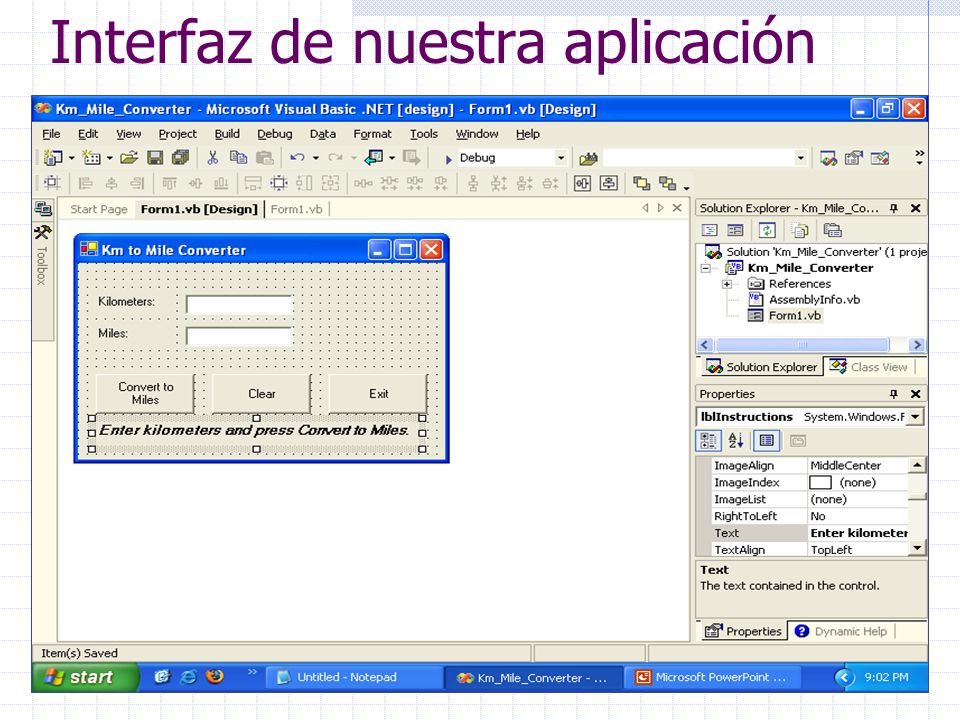Screen dimensions: 960x720
Task: Open the Server Explorer side tab icon
Action: [43, 209]
